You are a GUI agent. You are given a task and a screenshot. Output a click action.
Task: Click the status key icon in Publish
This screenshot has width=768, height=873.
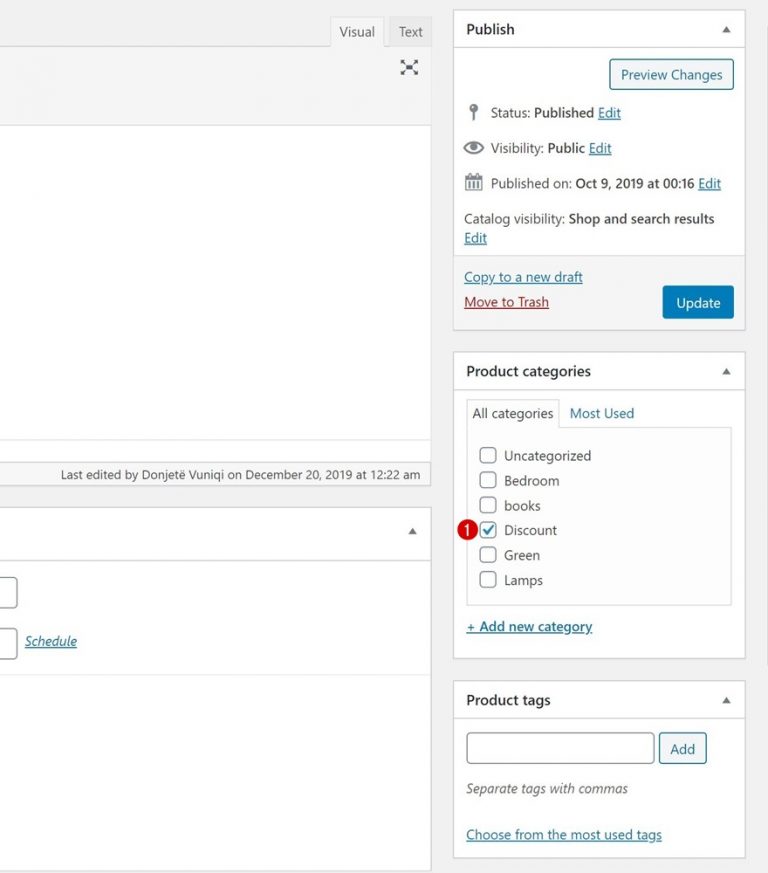(x=474, y=113)
